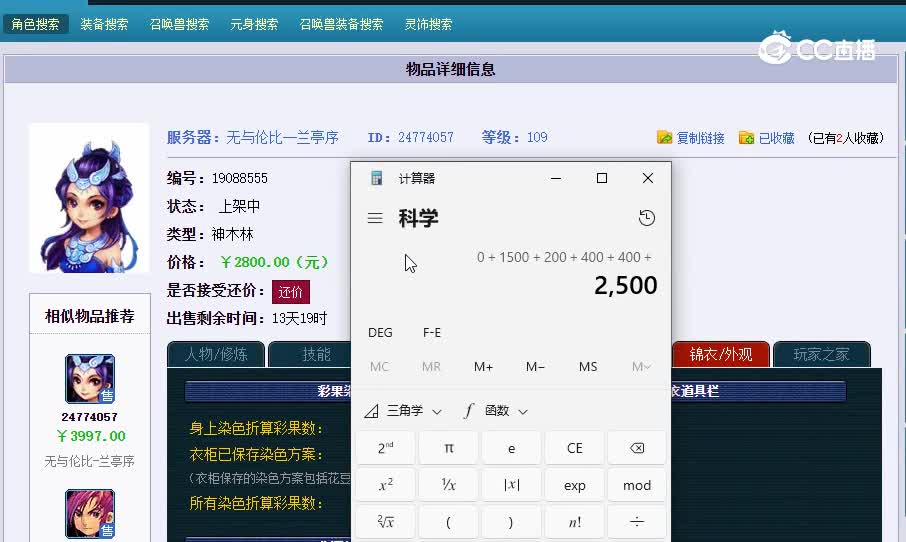Open calculator history panel

click(x=647, y=218)
